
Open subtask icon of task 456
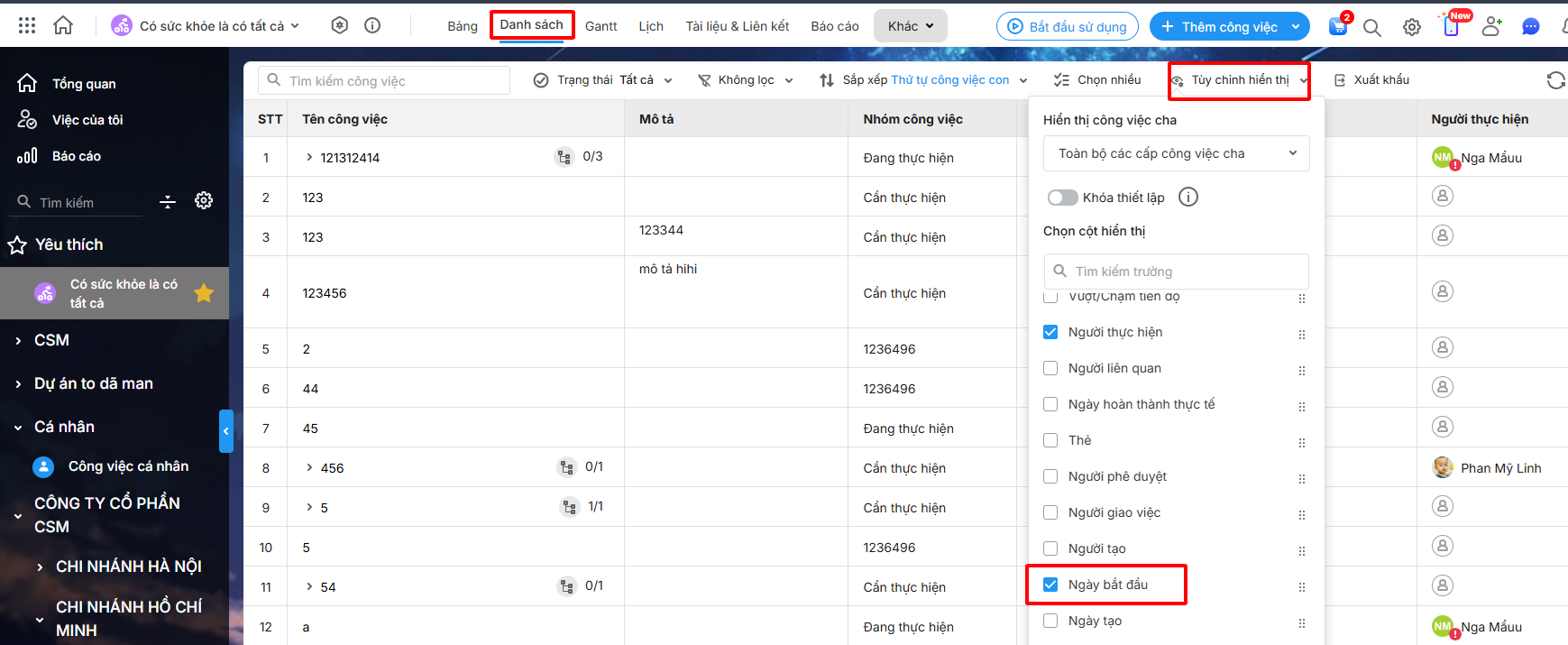[567, 467]
